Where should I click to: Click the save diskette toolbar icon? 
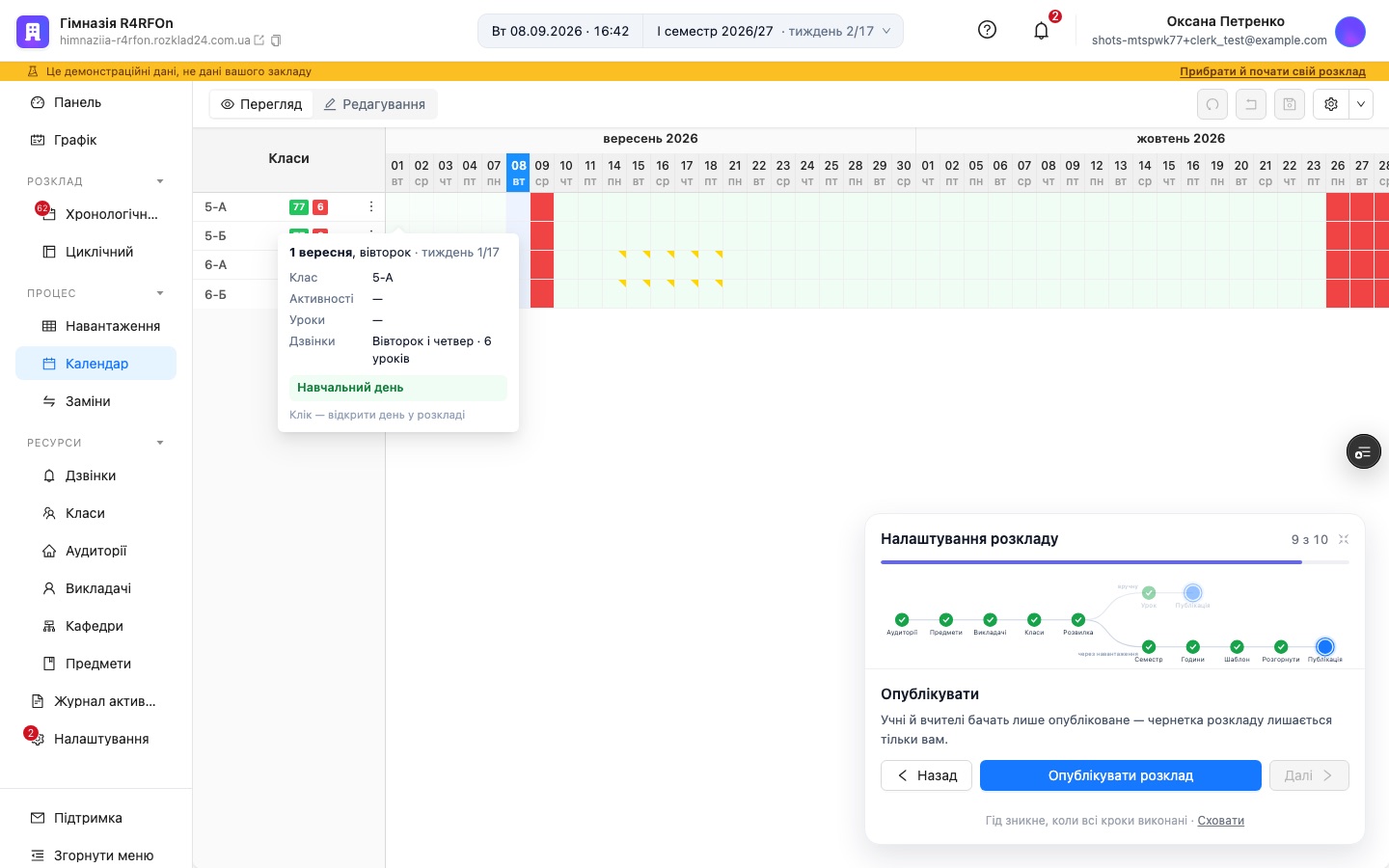(x=1290, y=104)
